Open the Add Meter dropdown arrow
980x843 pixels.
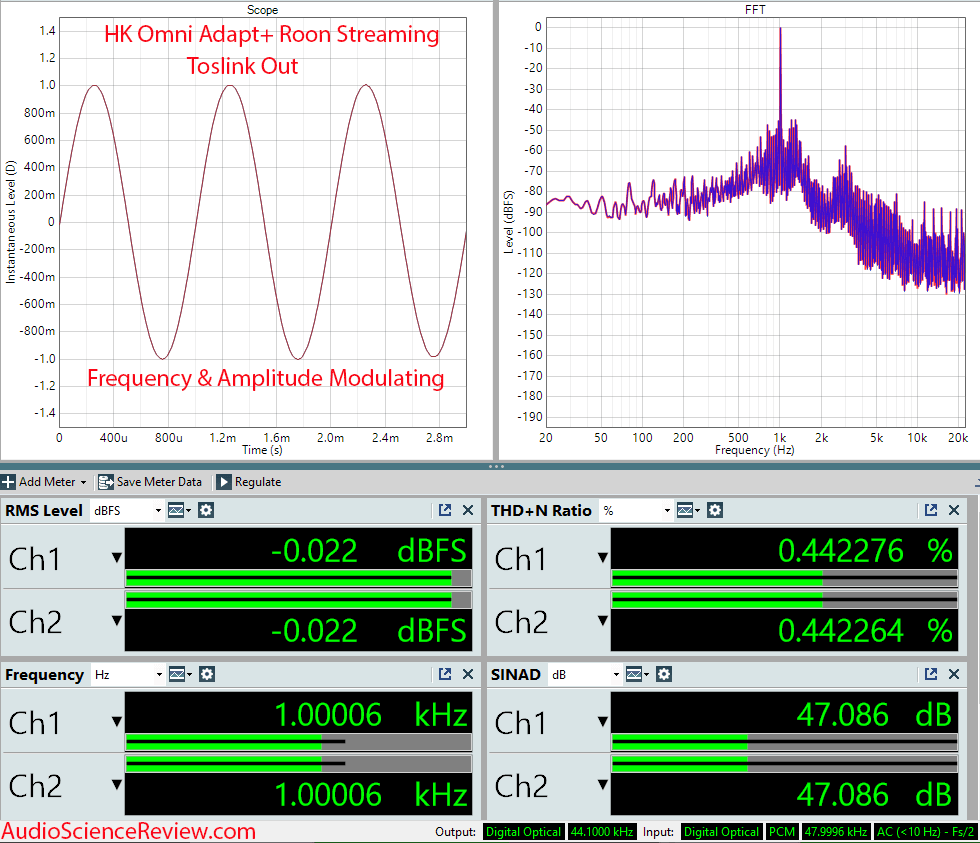click(83, 482)
